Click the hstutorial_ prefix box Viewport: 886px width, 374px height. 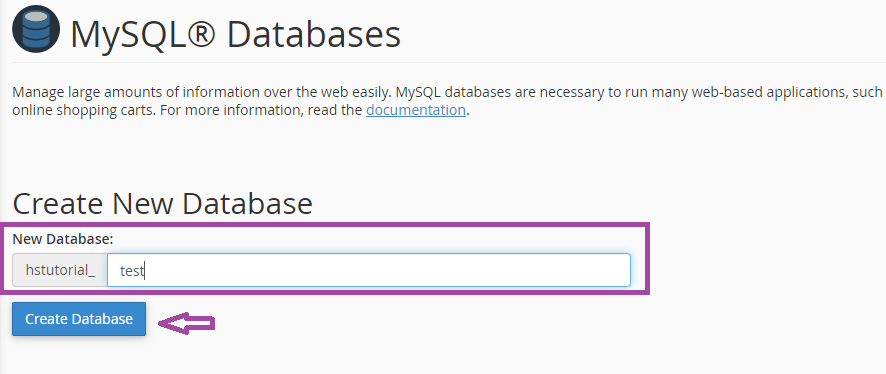pyautogui.click(x=60, y=270)
